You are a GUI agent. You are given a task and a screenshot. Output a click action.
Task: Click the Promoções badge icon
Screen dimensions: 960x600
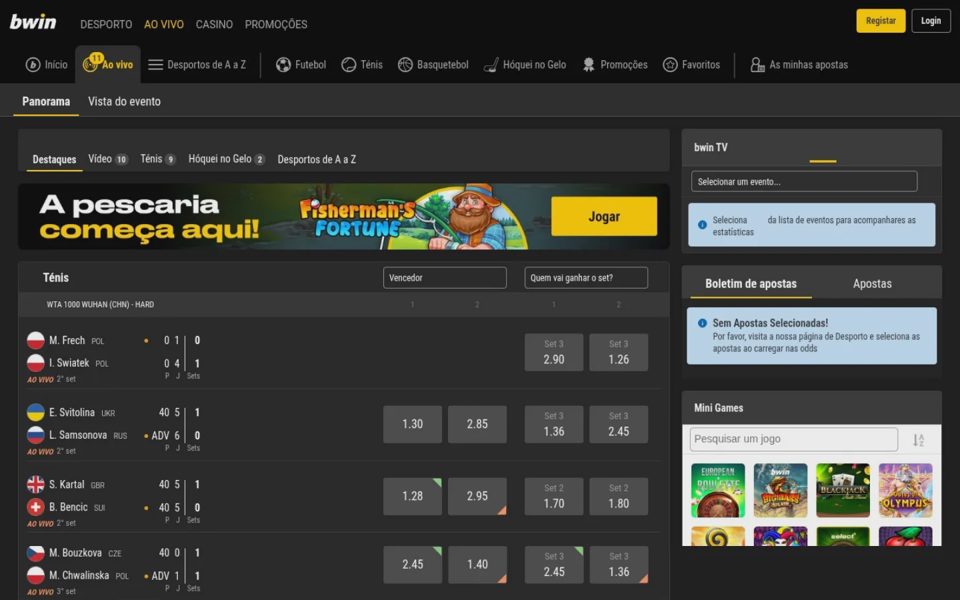pos(588,65)
